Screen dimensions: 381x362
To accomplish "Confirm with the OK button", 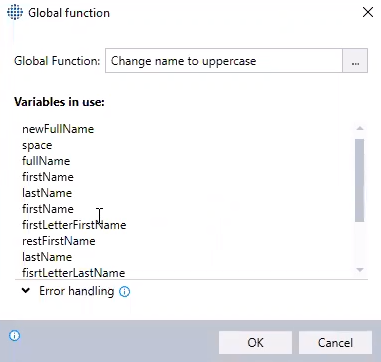I will 255,342.
